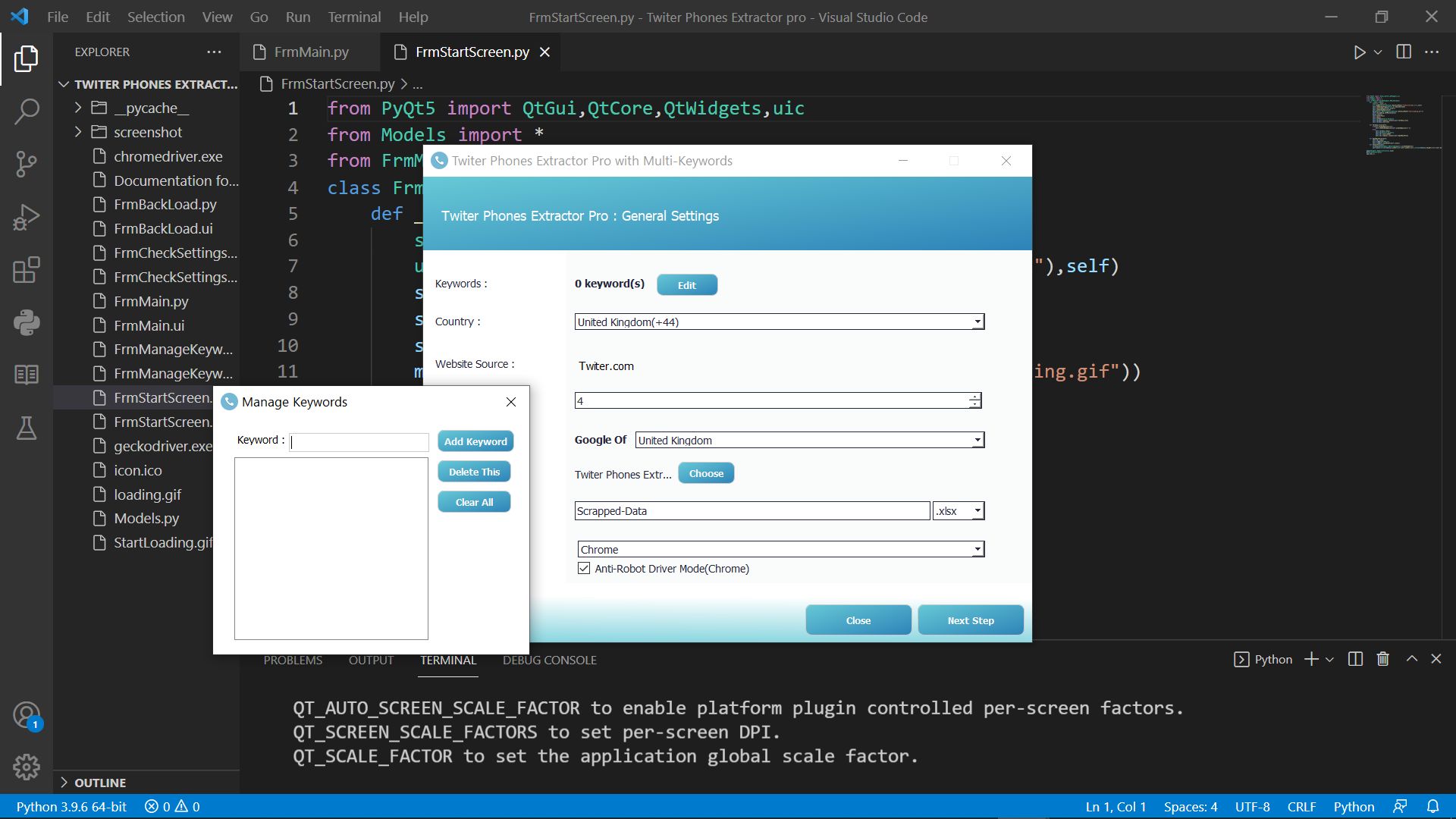1456x819 pixels.
Task: Click the Next Step button
Action: click(971, 620)
